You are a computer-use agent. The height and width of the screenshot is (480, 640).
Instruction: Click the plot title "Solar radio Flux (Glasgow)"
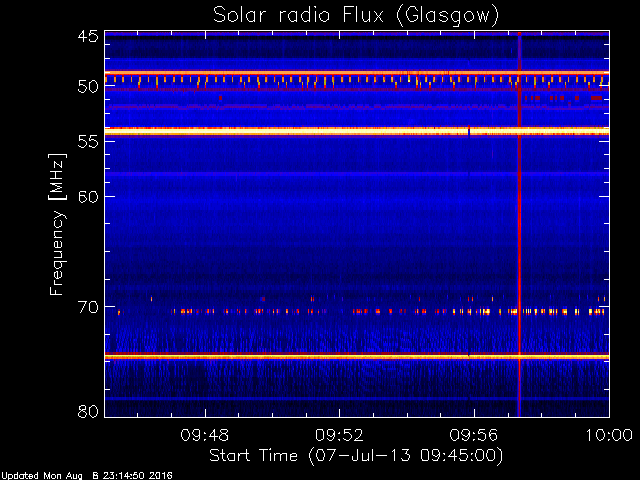pos(356,16)
